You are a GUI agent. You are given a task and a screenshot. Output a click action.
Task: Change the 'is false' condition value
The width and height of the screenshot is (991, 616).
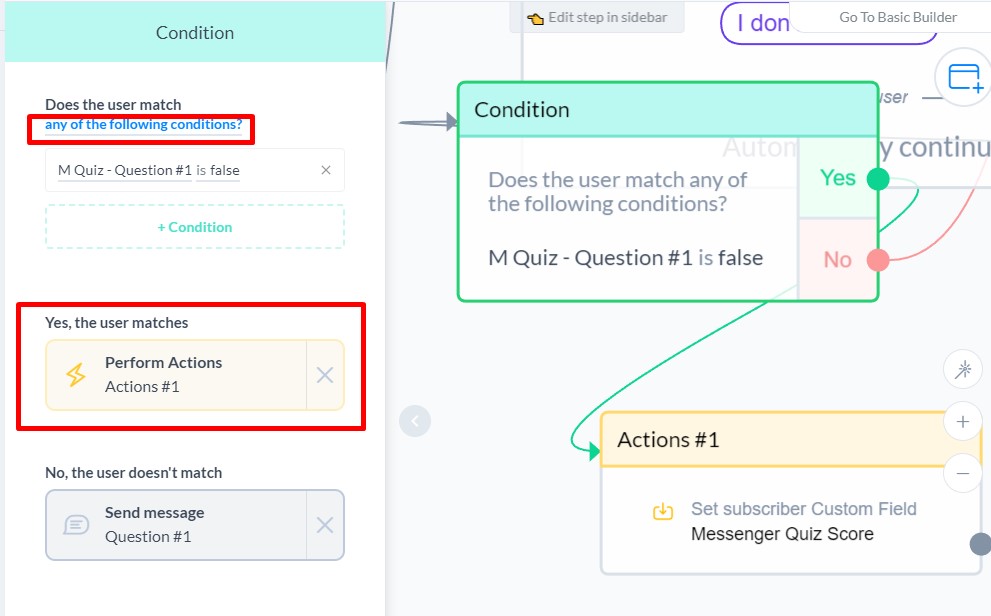[x=218, y=170]
